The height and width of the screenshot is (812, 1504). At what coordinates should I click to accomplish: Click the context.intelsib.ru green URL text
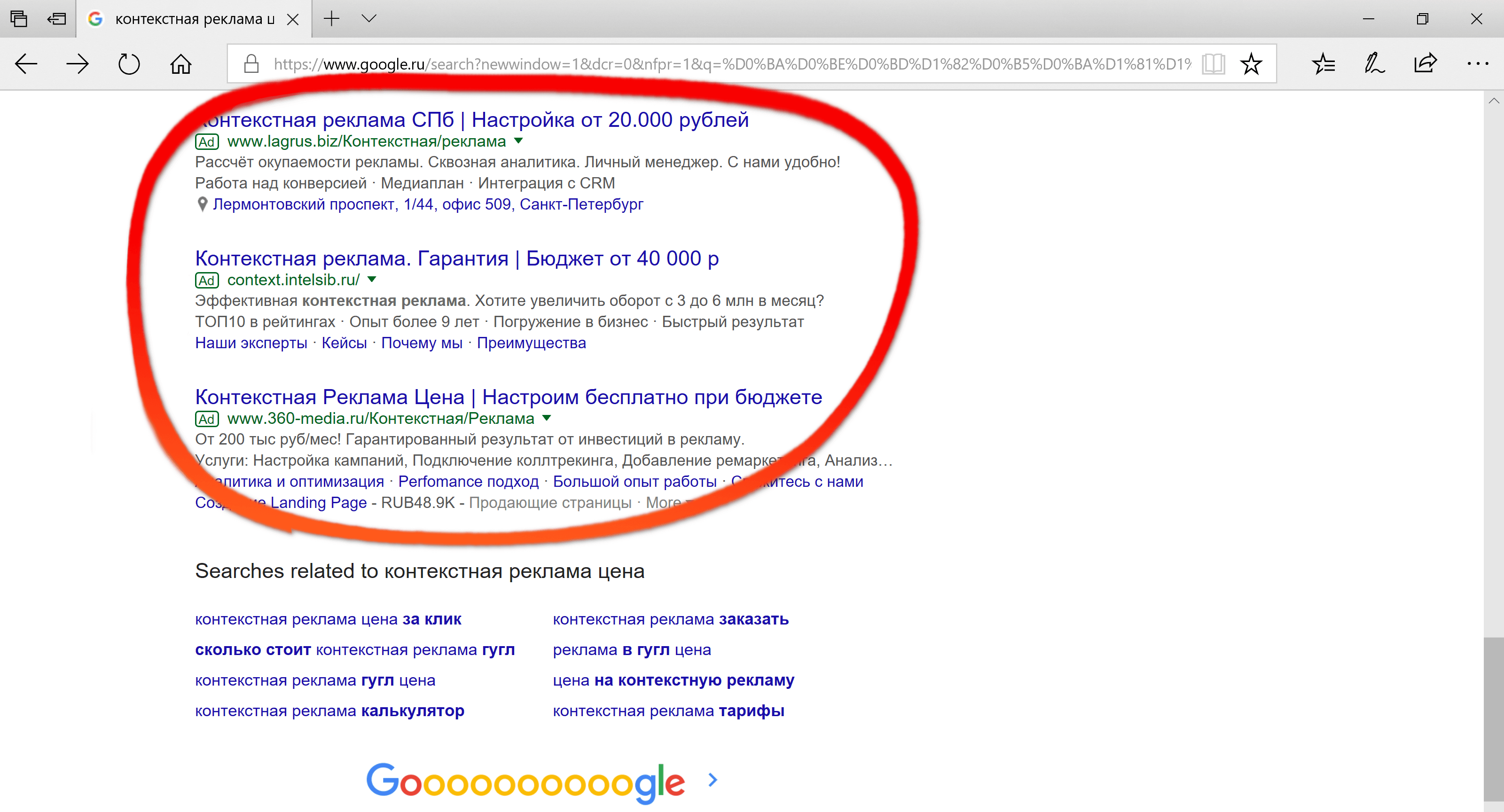(x=294, y=280)
